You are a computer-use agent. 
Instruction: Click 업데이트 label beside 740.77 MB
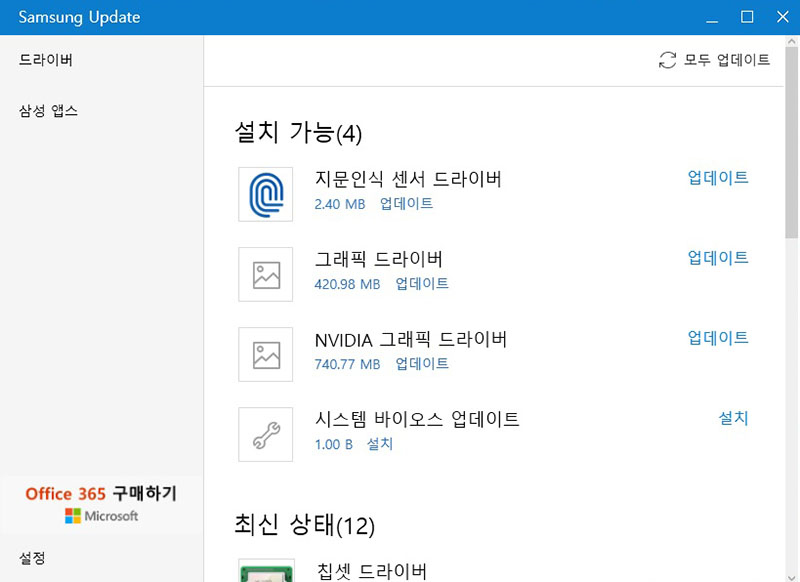click(422, 364)
